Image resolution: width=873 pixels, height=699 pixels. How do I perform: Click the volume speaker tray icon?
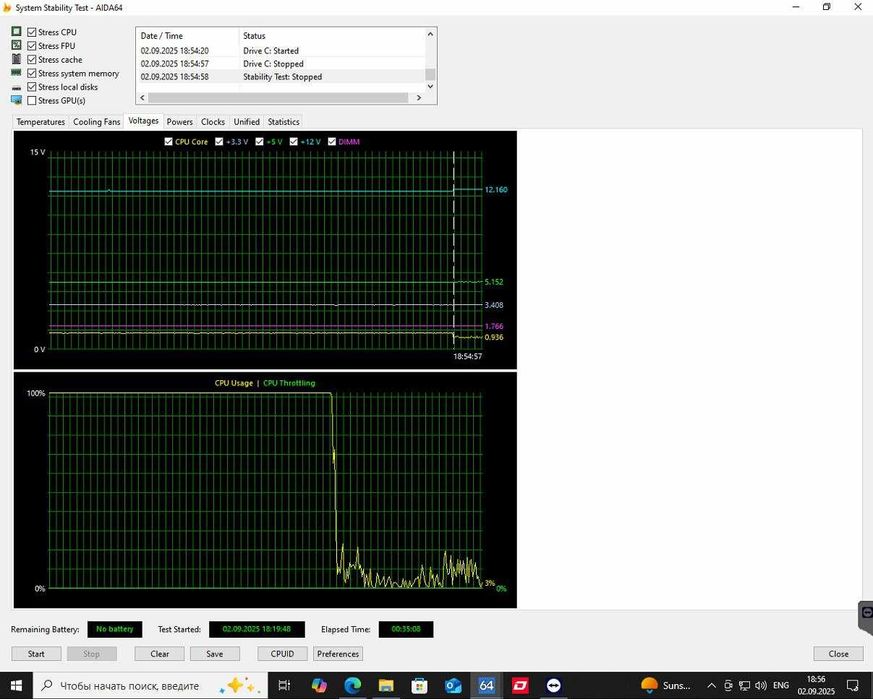coord(761,685)
